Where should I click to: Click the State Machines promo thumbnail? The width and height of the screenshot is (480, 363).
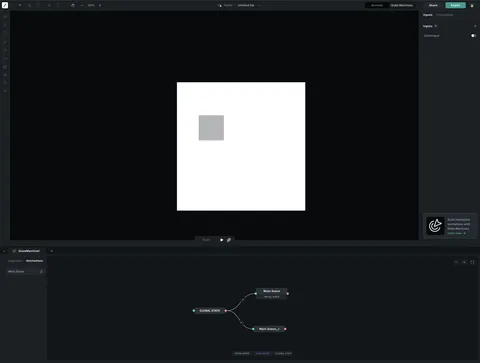tap(435, 226)
